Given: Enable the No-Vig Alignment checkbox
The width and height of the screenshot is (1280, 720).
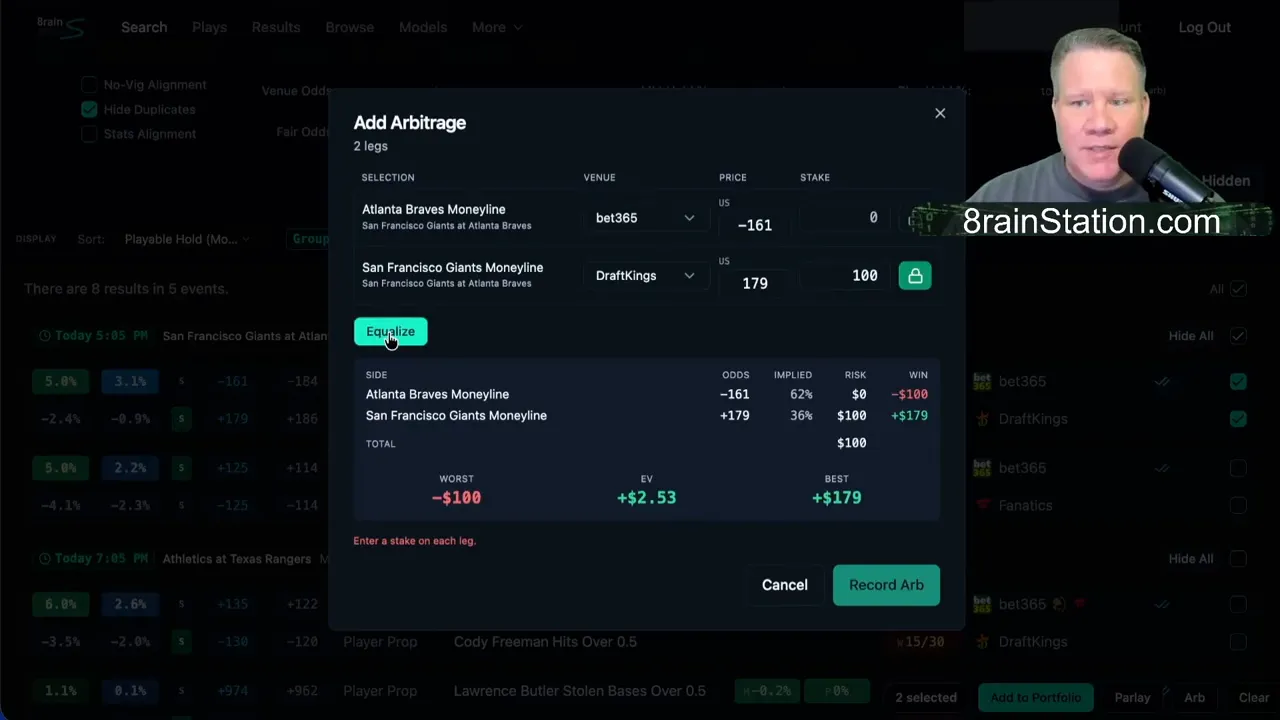Looking at the screenshot, I should pos(89,85).
